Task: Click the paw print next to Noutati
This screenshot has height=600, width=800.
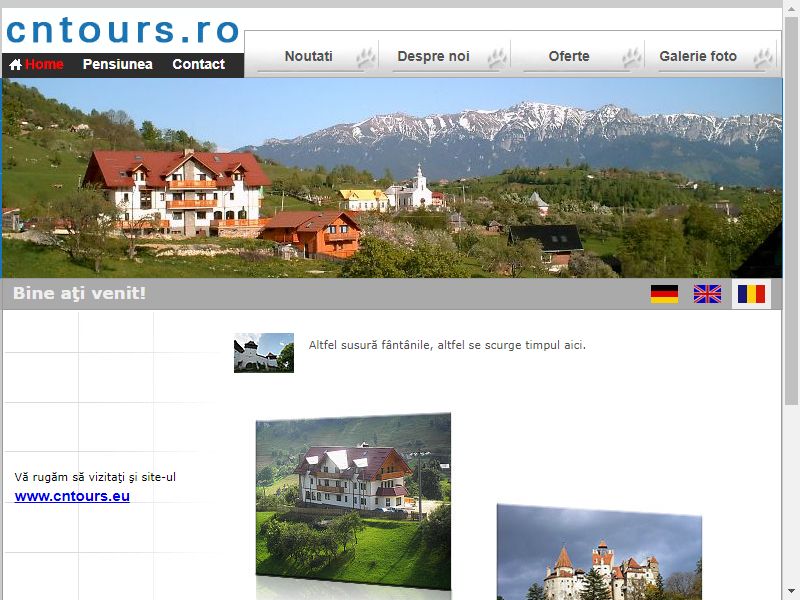Action: tap(366, 58)
